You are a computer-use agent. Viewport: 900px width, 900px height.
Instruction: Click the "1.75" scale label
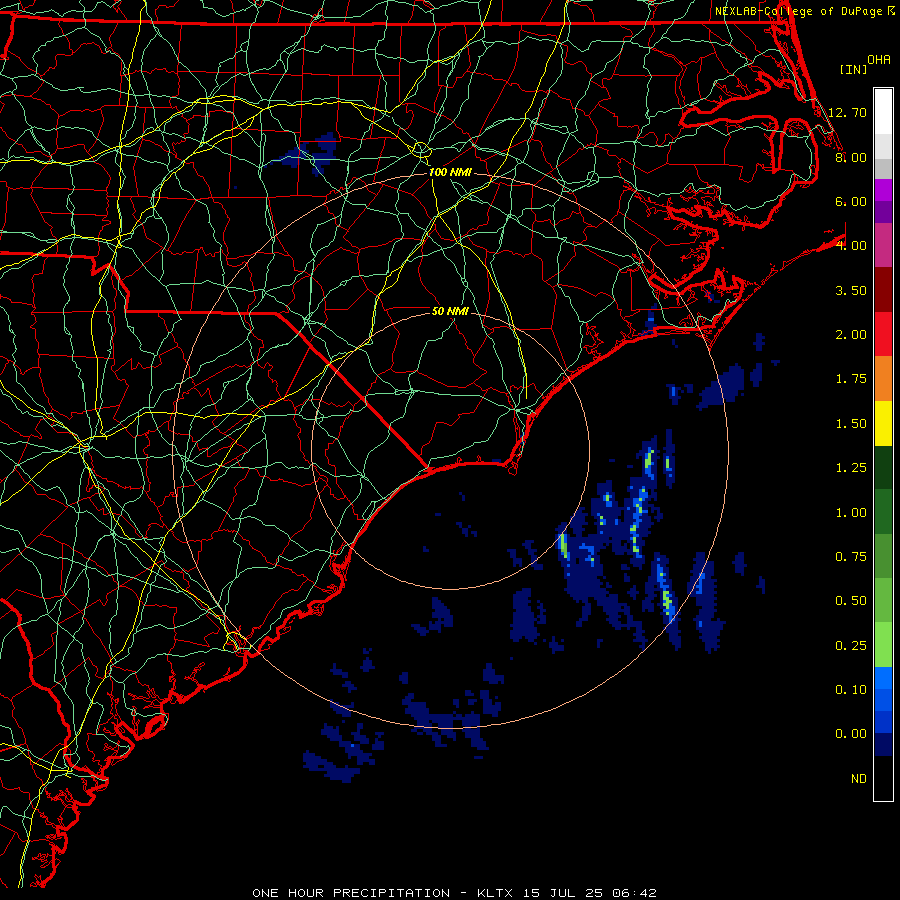click(x=851, y=379)
